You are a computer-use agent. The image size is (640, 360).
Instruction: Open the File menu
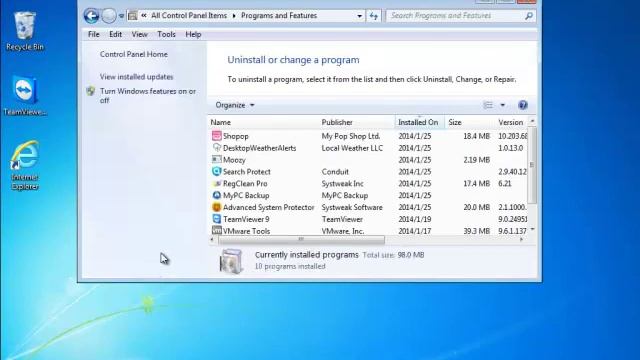pos(93,34)
